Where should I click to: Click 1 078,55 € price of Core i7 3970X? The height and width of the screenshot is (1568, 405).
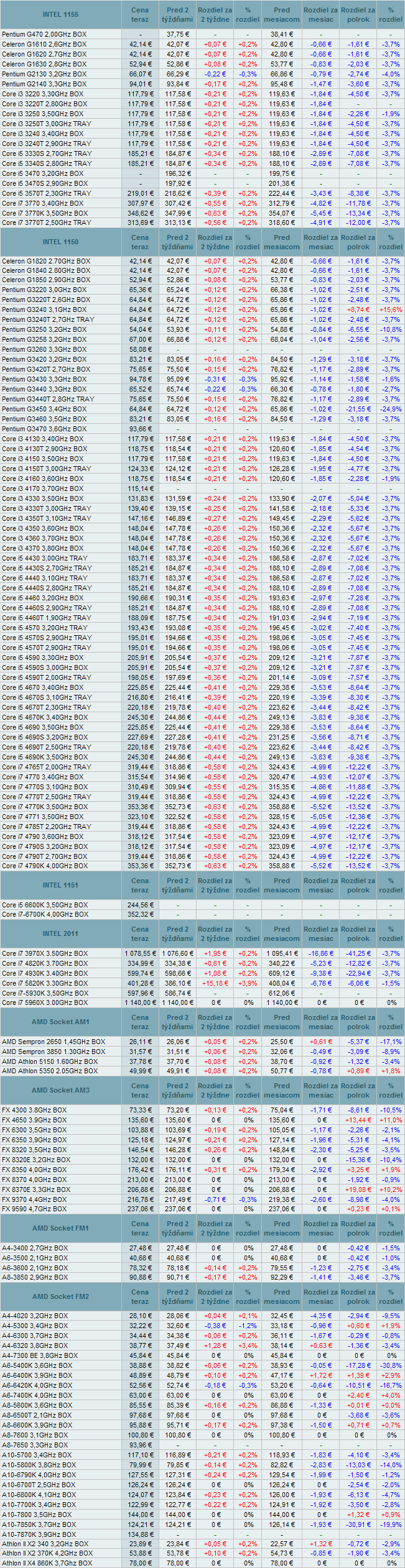140,953
